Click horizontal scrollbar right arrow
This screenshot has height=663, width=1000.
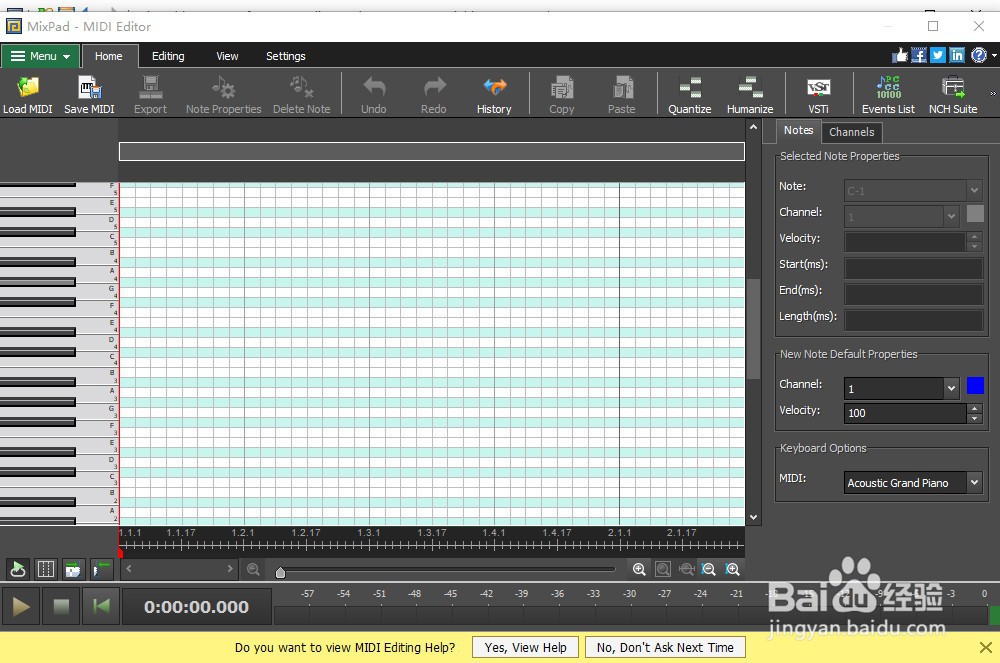tap(230, 568)
